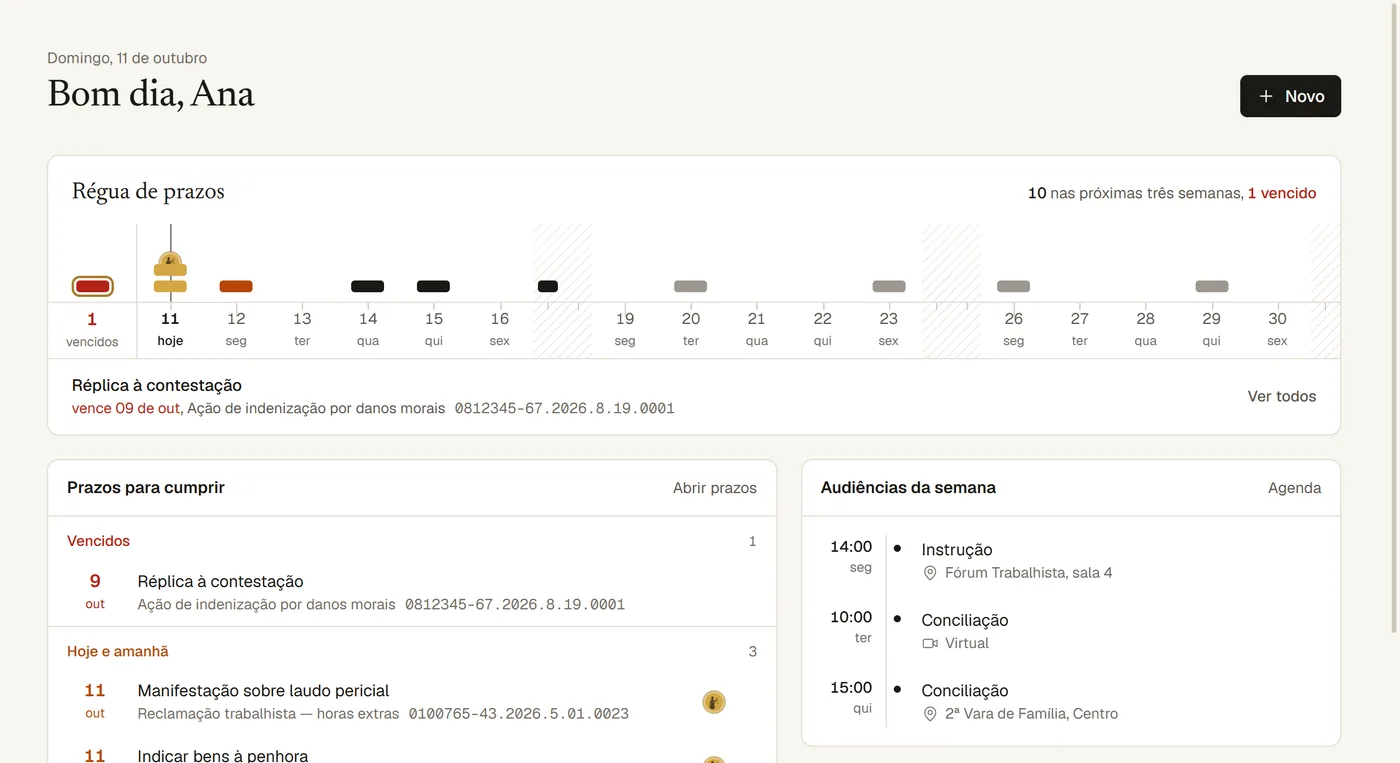Click case number 0812345-67.2026.8.19.0001 under Vencidos

coord(515,604)
